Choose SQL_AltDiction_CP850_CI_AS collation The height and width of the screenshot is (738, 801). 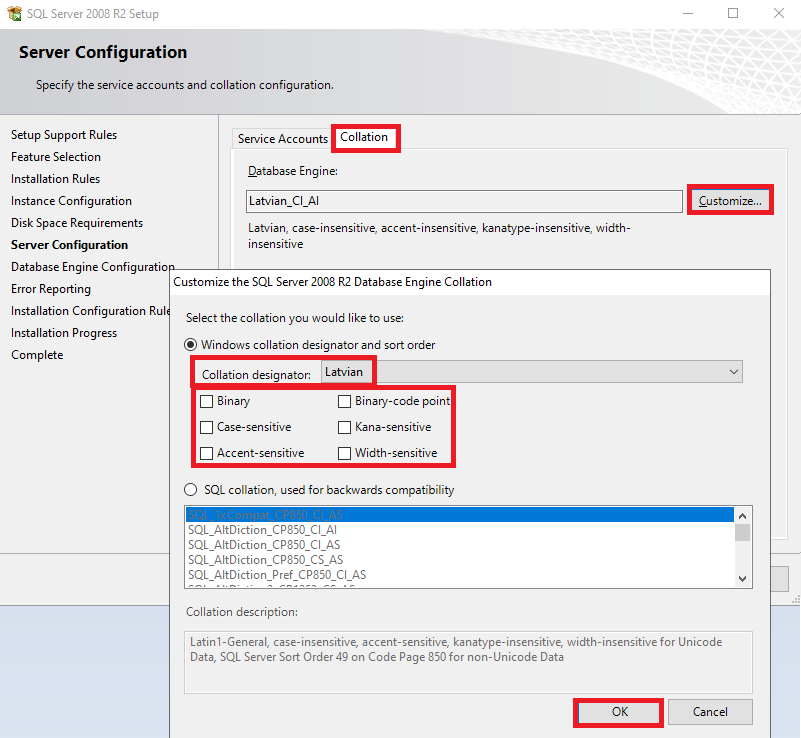click(x=460, y=545)
